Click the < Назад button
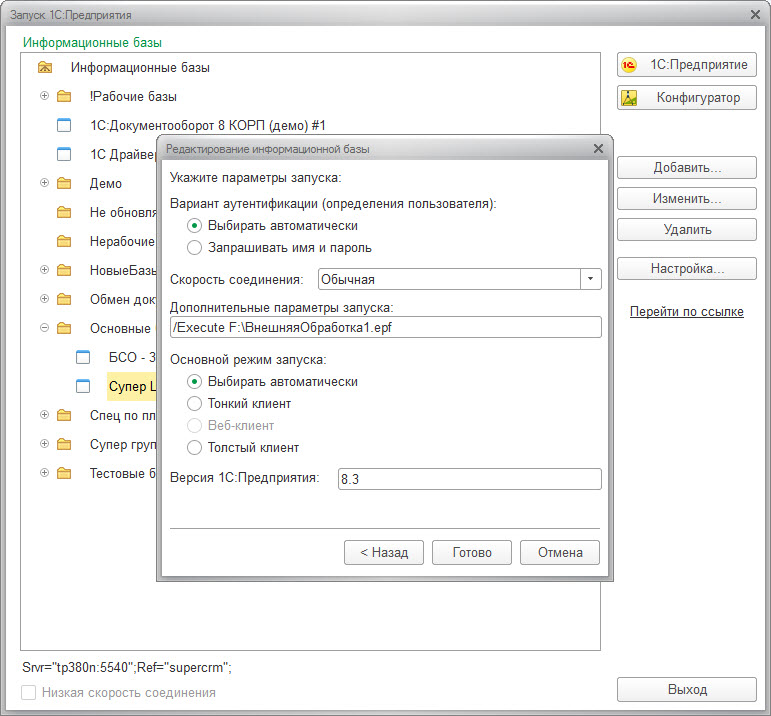The image size is (771, 716). click(x=384, y=552)
